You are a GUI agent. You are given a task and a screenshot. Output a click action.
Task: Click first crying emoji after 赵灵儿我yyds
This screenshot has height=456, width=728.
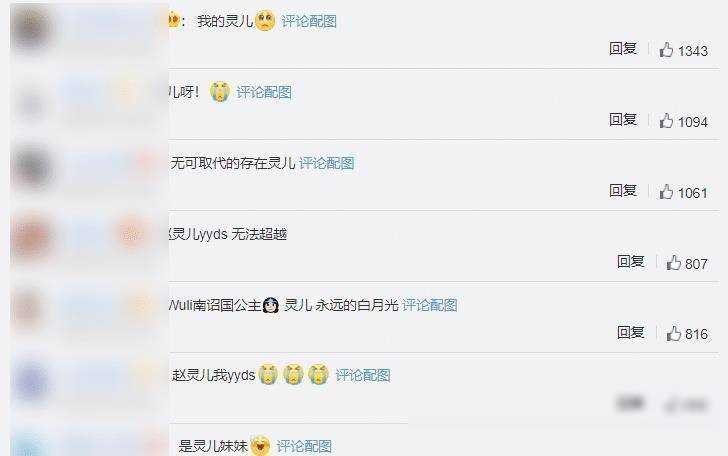click(x=268, y=374)
